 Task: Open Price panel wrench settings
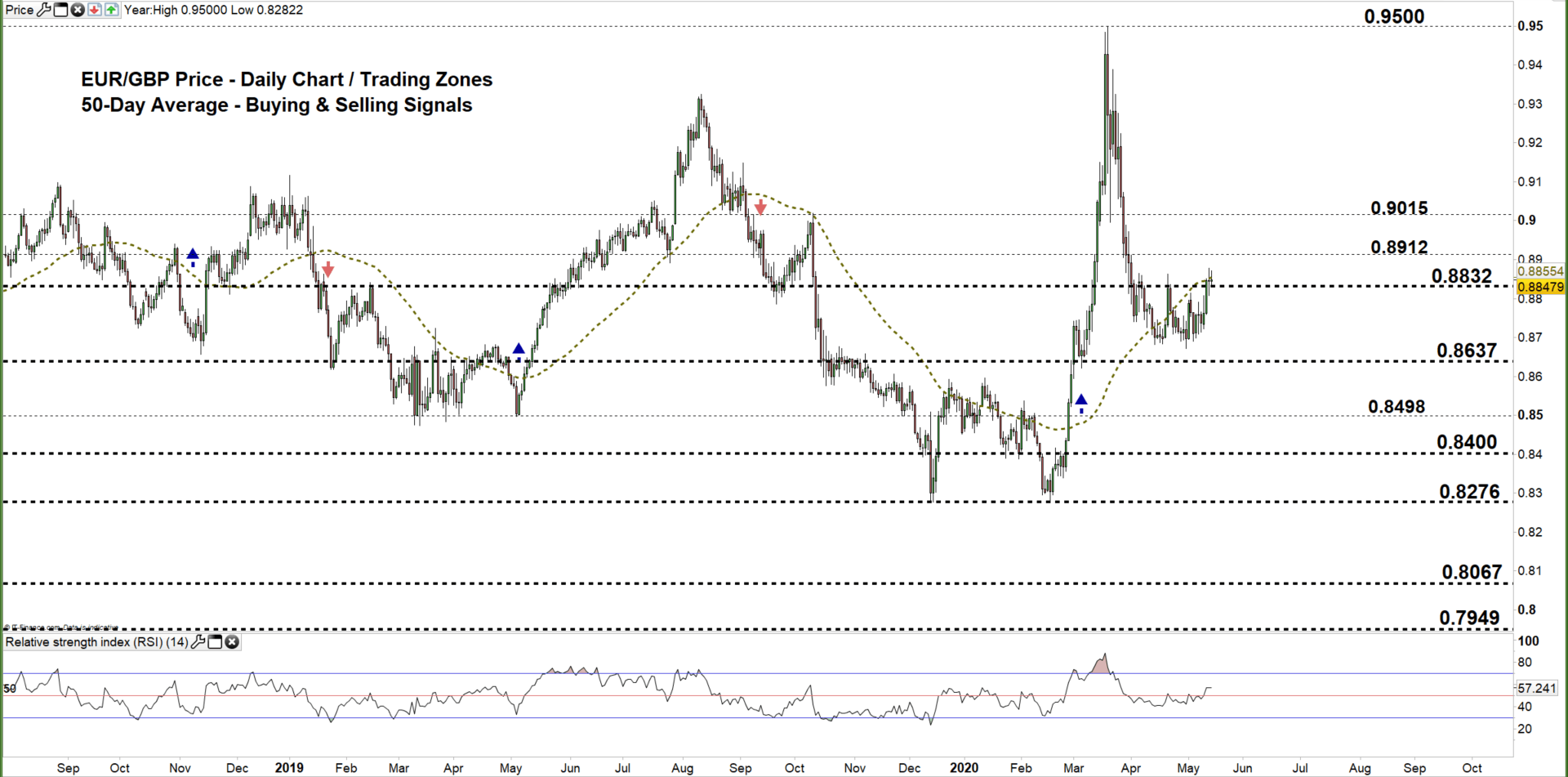[x=44, y=10]
